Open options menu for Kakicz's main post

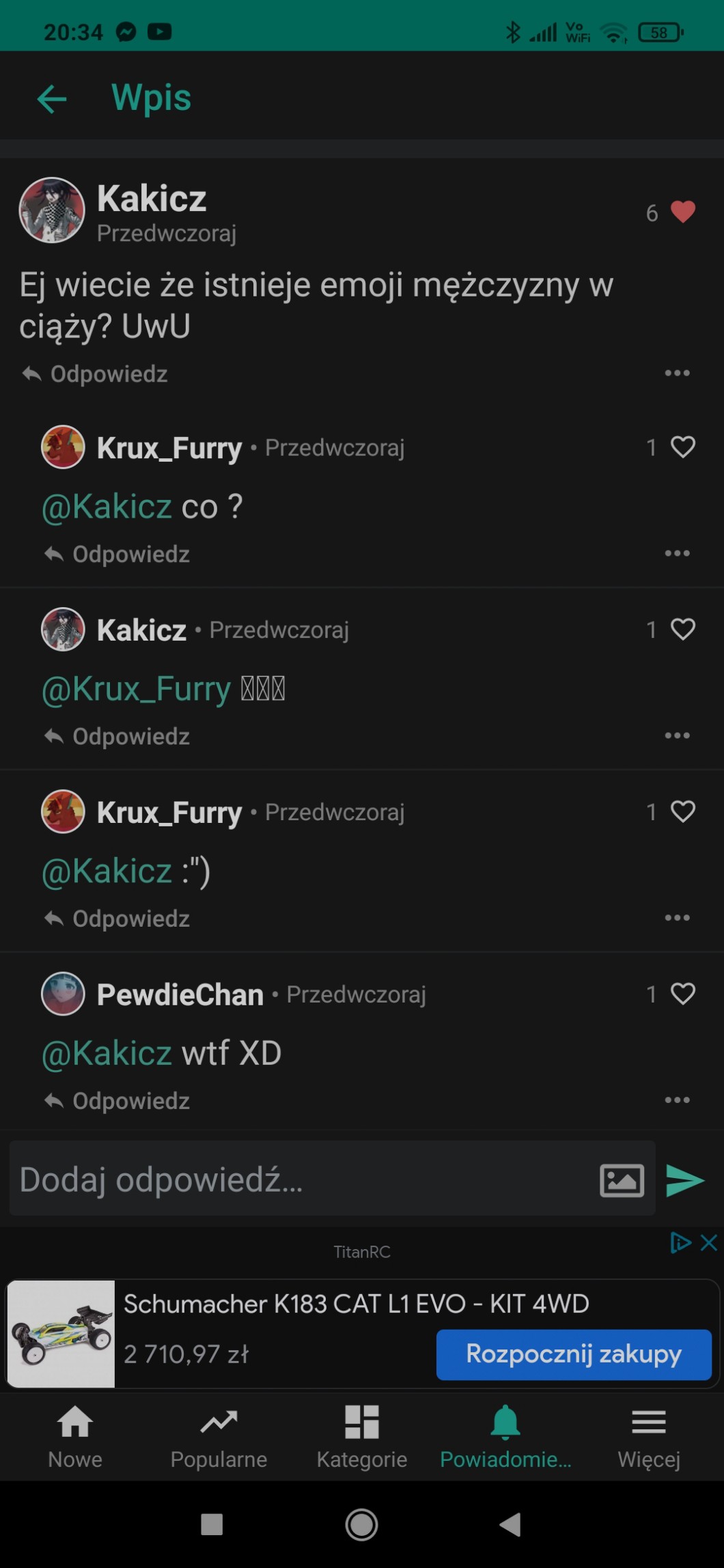(x=677, y=373)
